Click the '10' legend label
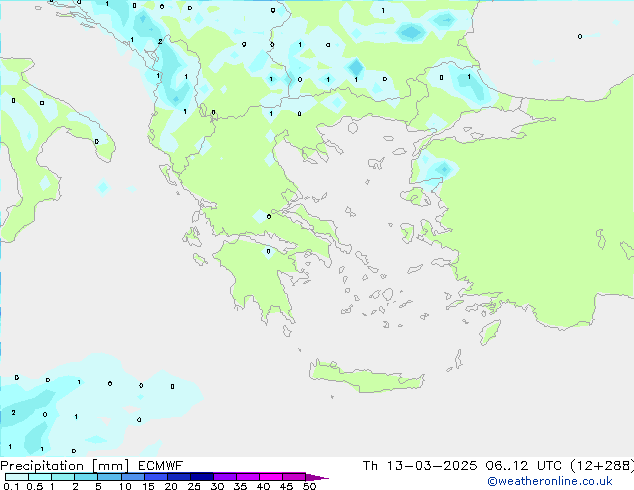The width and height of the screenshot is (634, 490). tap(125, 486)
